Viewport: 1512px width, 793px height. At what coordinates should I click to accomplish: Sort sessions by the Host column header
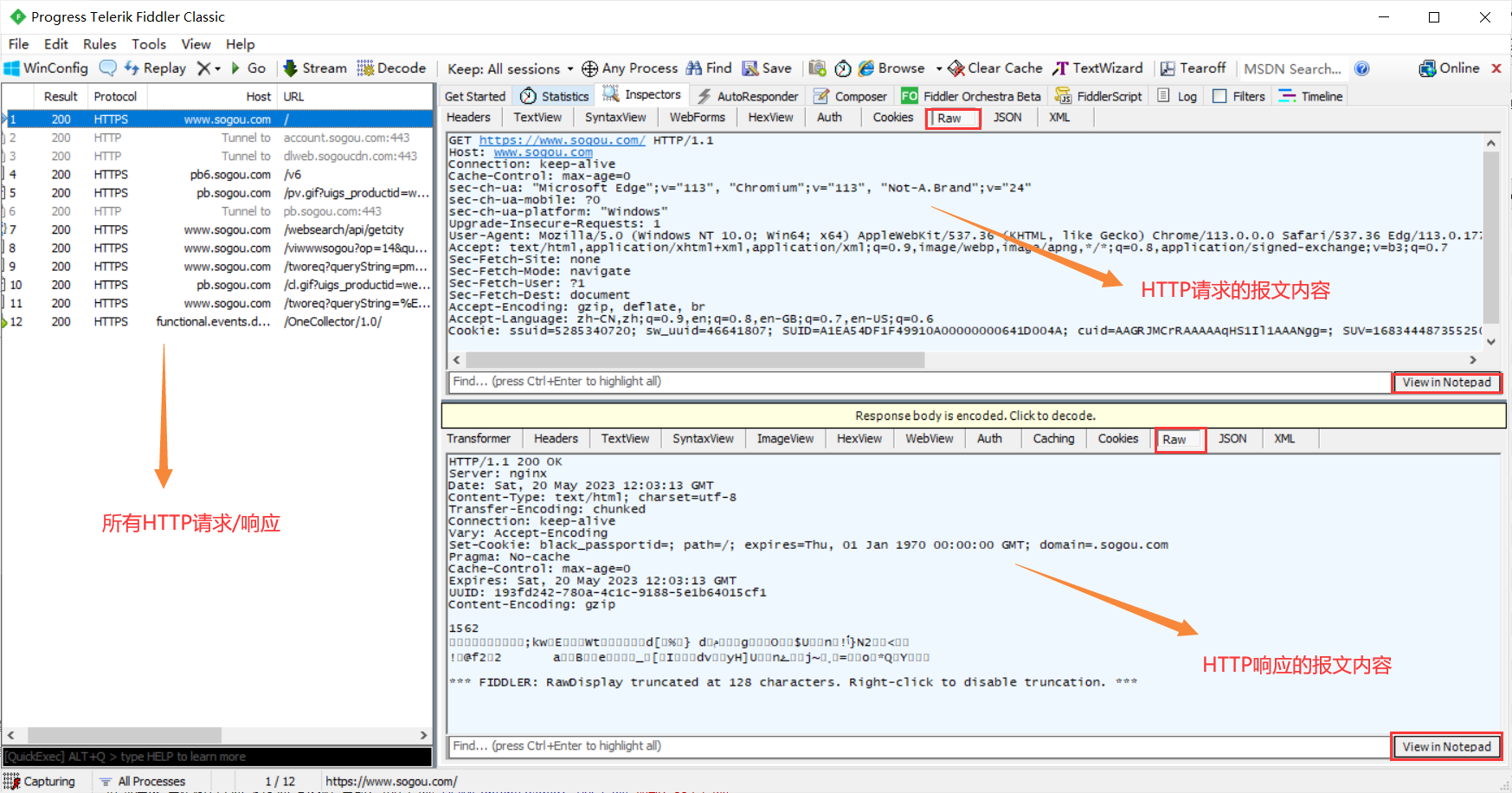pyautogui.click(x=210, y=97)
